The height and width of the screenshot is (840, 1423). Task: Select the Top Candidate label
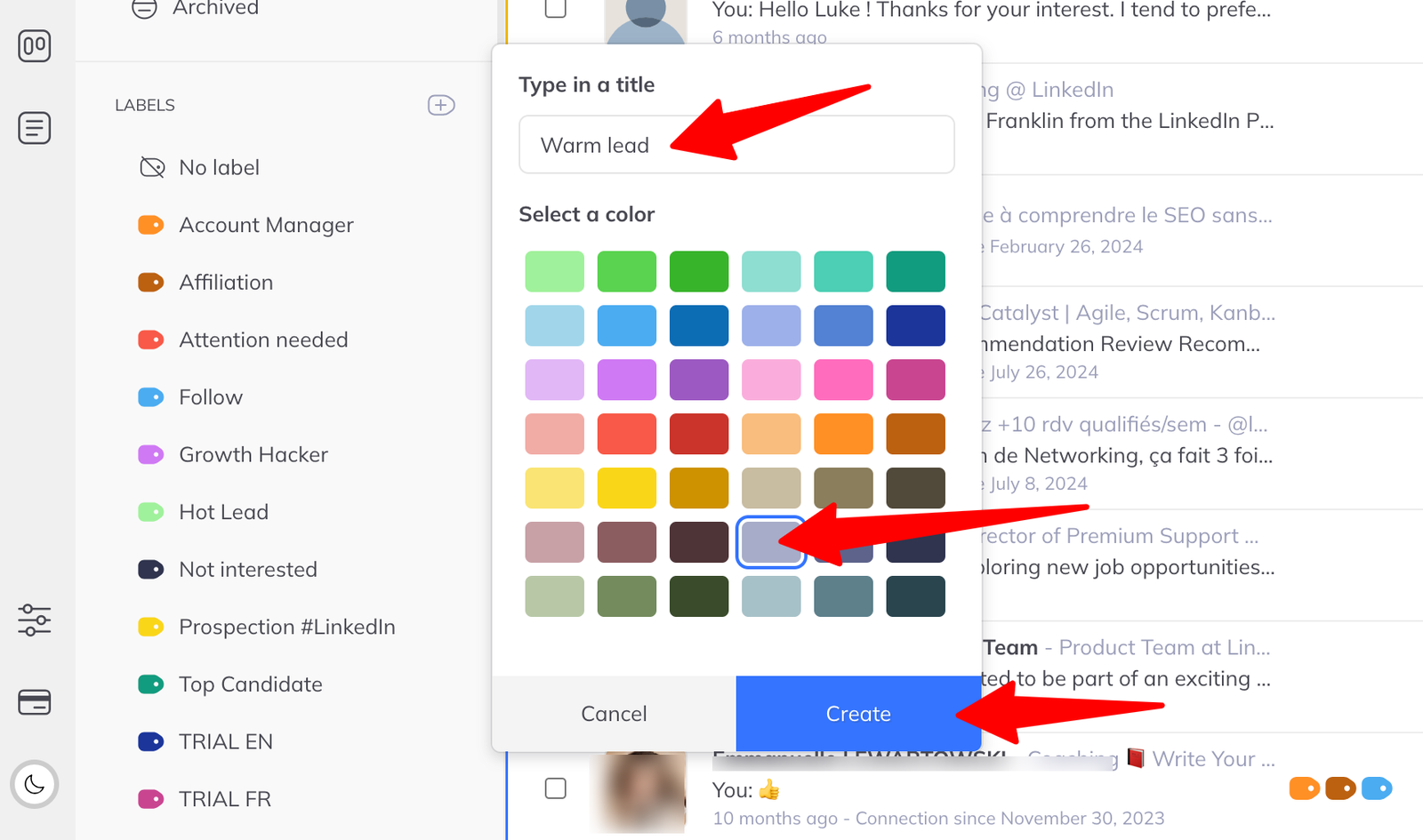[230, 684]
